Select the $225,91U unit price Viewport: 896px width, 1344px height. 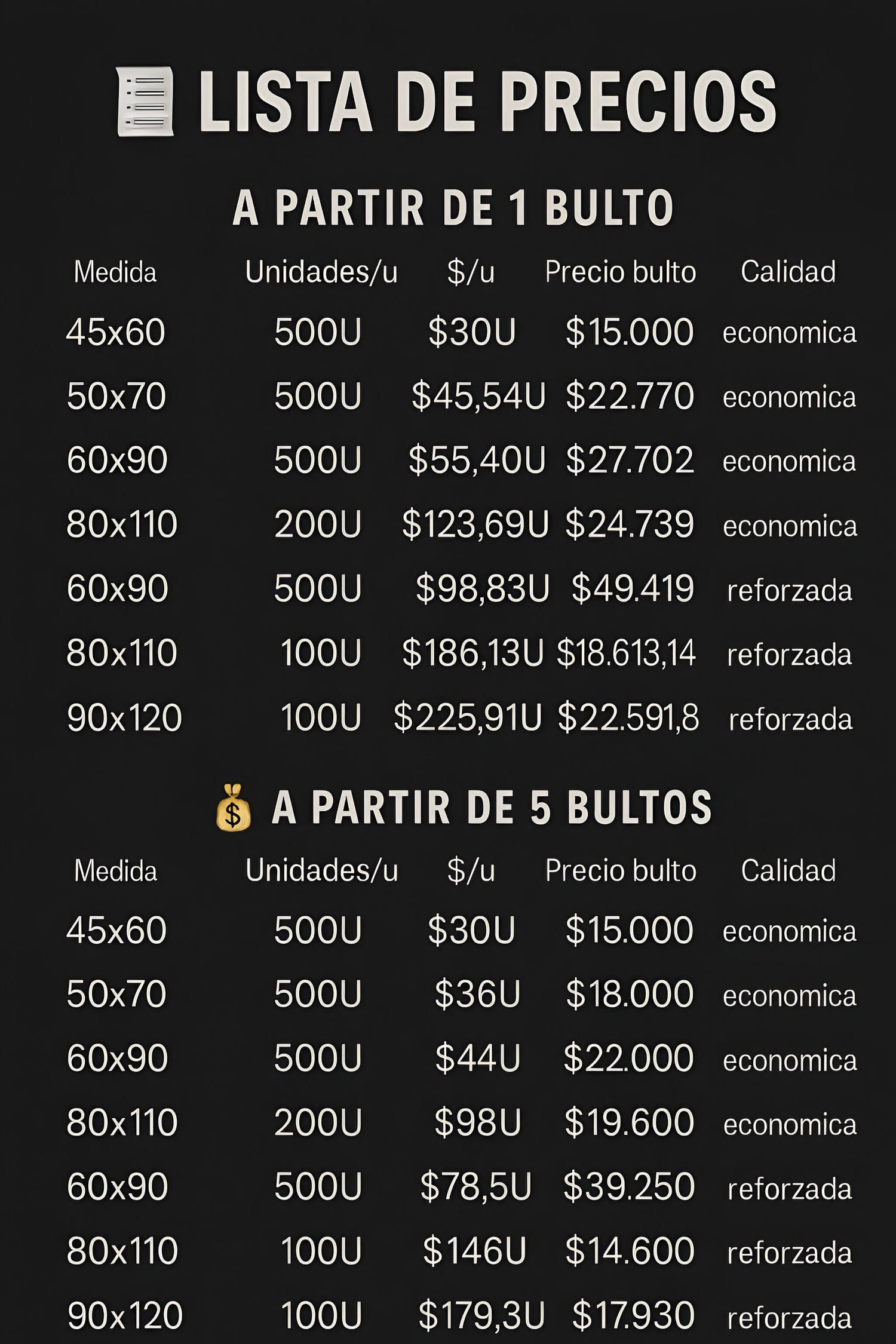(x=468, y=717)
